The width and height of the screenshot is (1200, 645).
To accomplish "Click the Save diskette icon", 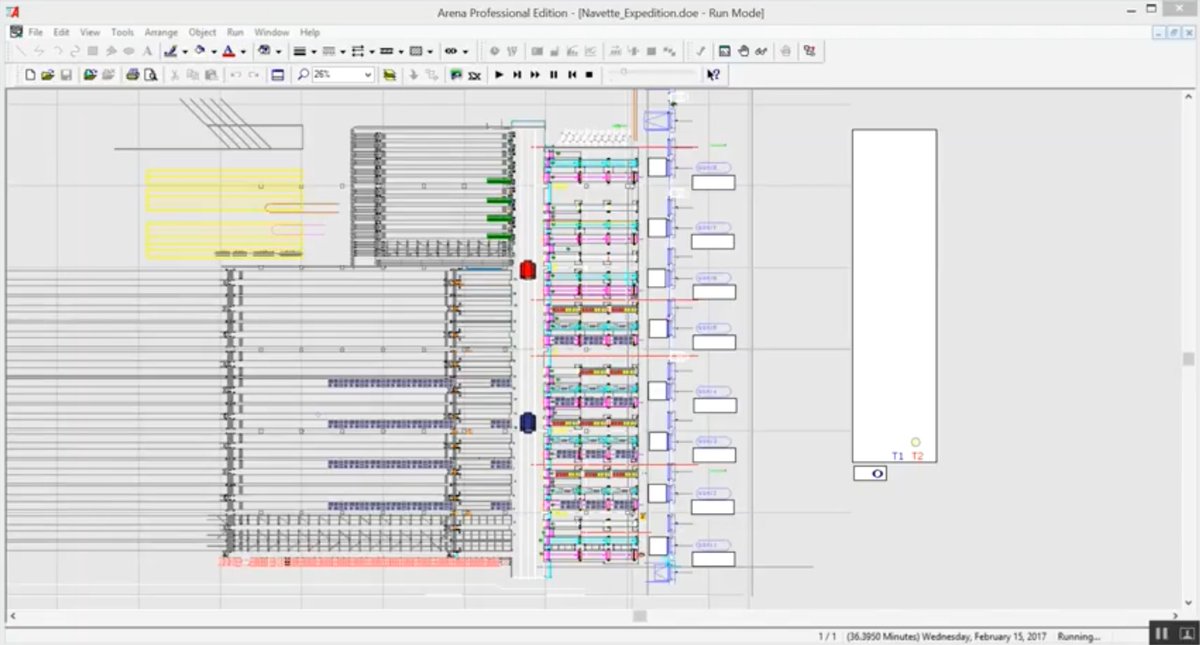I will coord(65,74).
